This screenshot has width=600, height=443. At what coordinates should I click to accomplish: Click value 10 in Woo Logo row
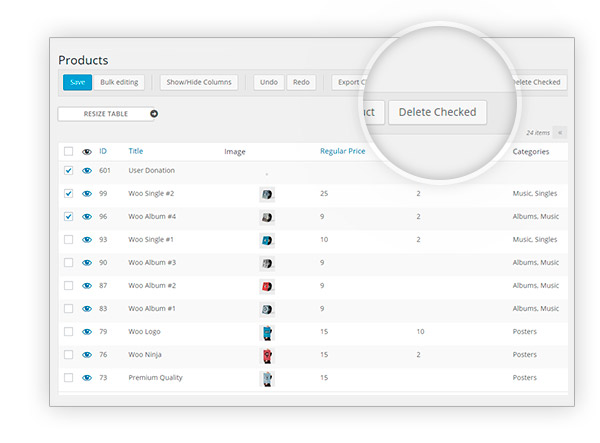coord(420,331)
